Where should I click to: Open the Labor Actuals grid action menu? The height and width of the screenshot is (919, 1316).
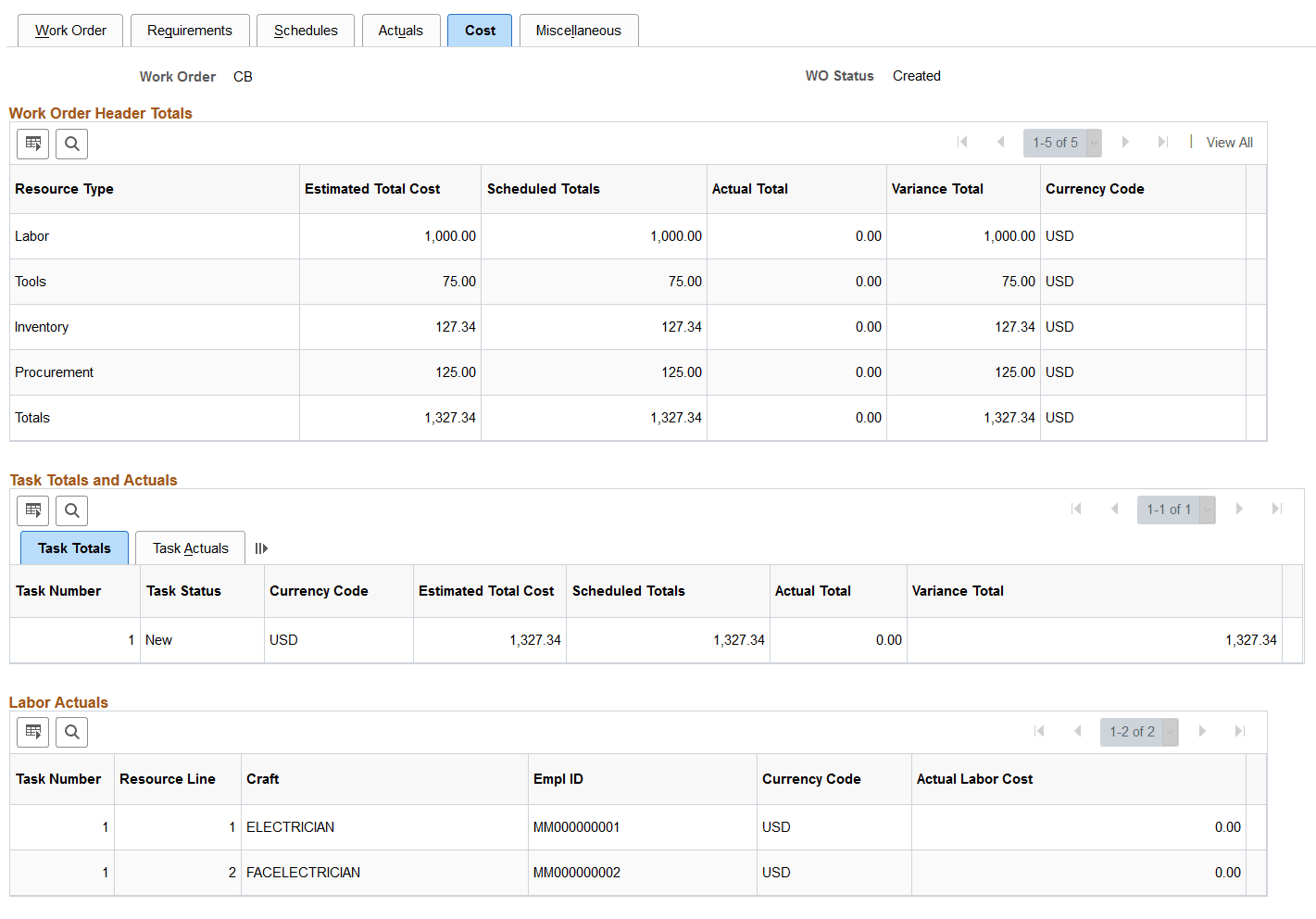pos(32,732)
